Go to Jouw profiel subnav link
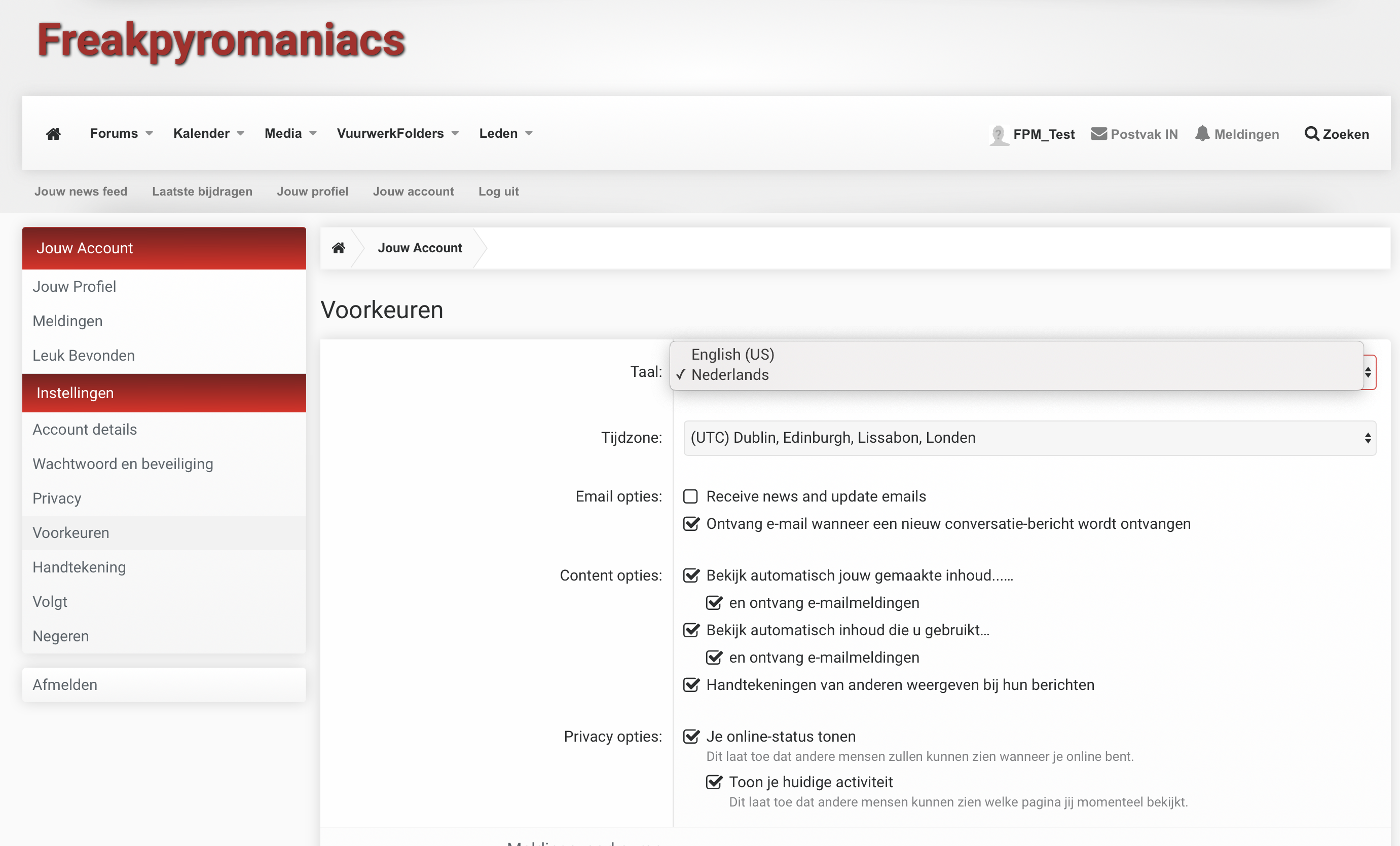1400x846 pixels. tap(313, 191)
